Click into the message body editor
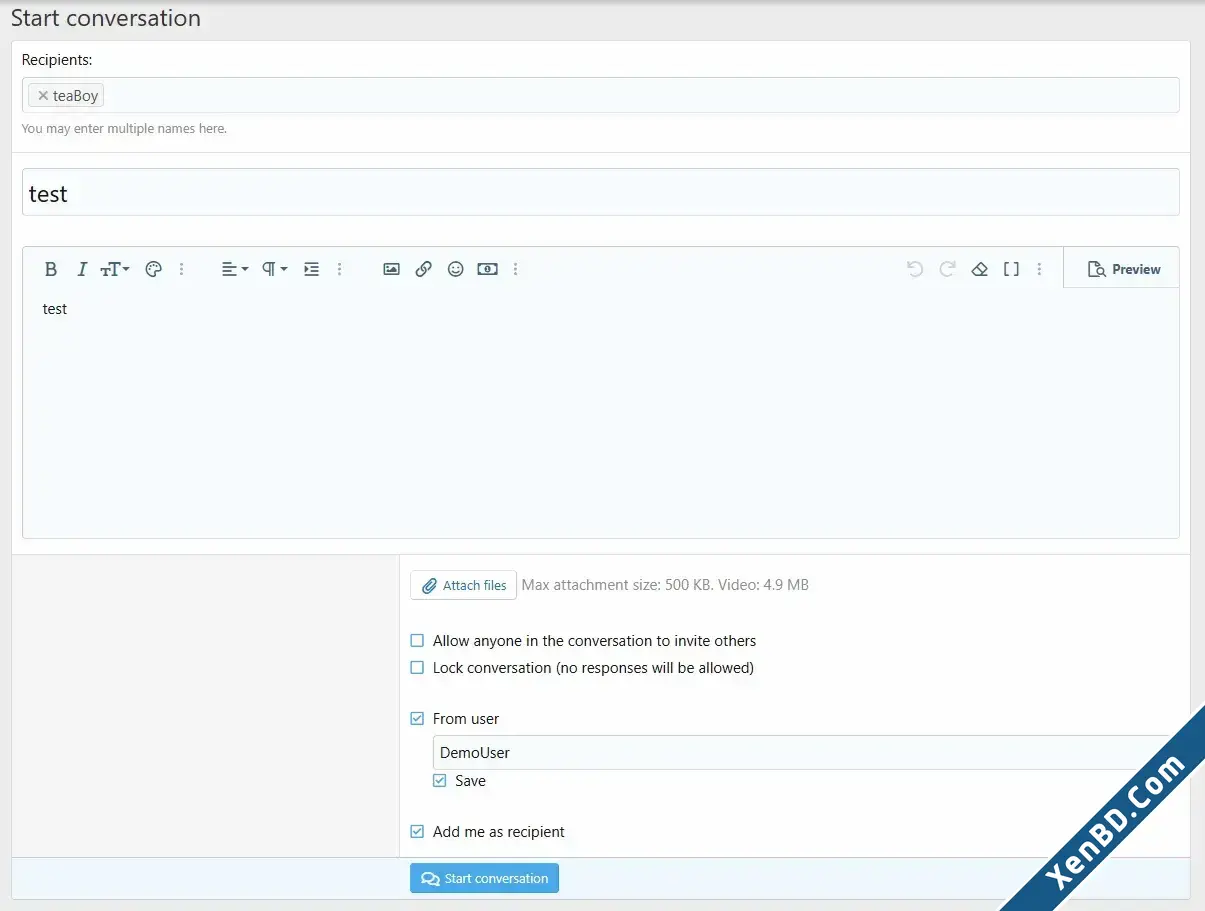Viewport: 1205px width, 911px height. coord(601,413)
